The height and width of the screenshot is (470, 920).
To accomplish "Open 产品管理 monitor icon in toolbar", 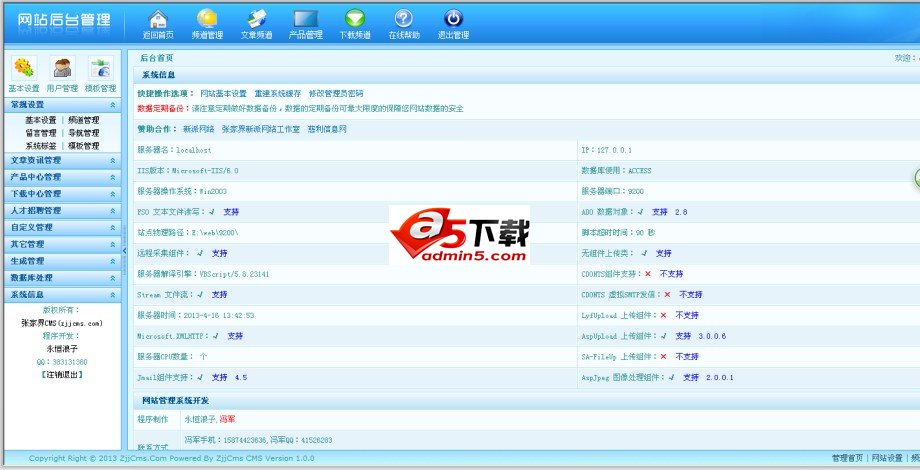I will point(306,19).
